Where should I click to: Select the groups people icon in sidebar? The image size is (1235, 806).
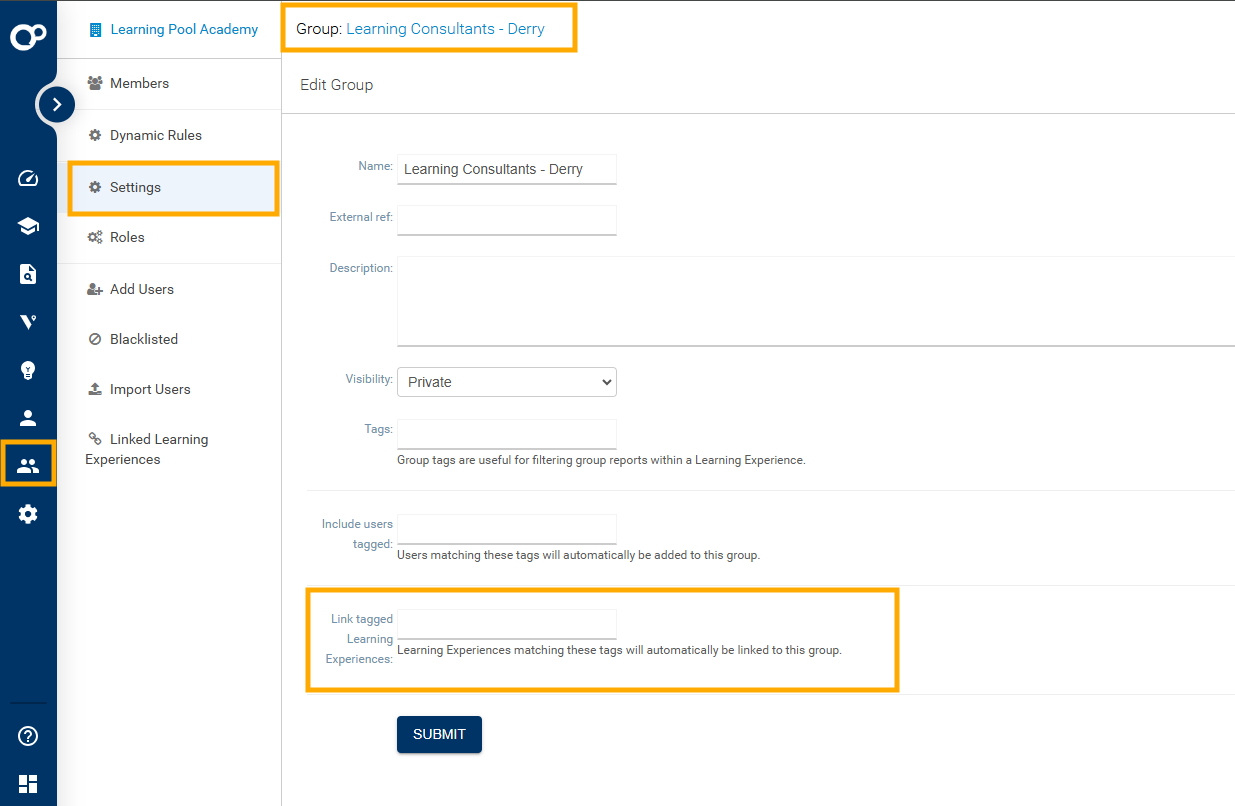[x=28, y=466]
